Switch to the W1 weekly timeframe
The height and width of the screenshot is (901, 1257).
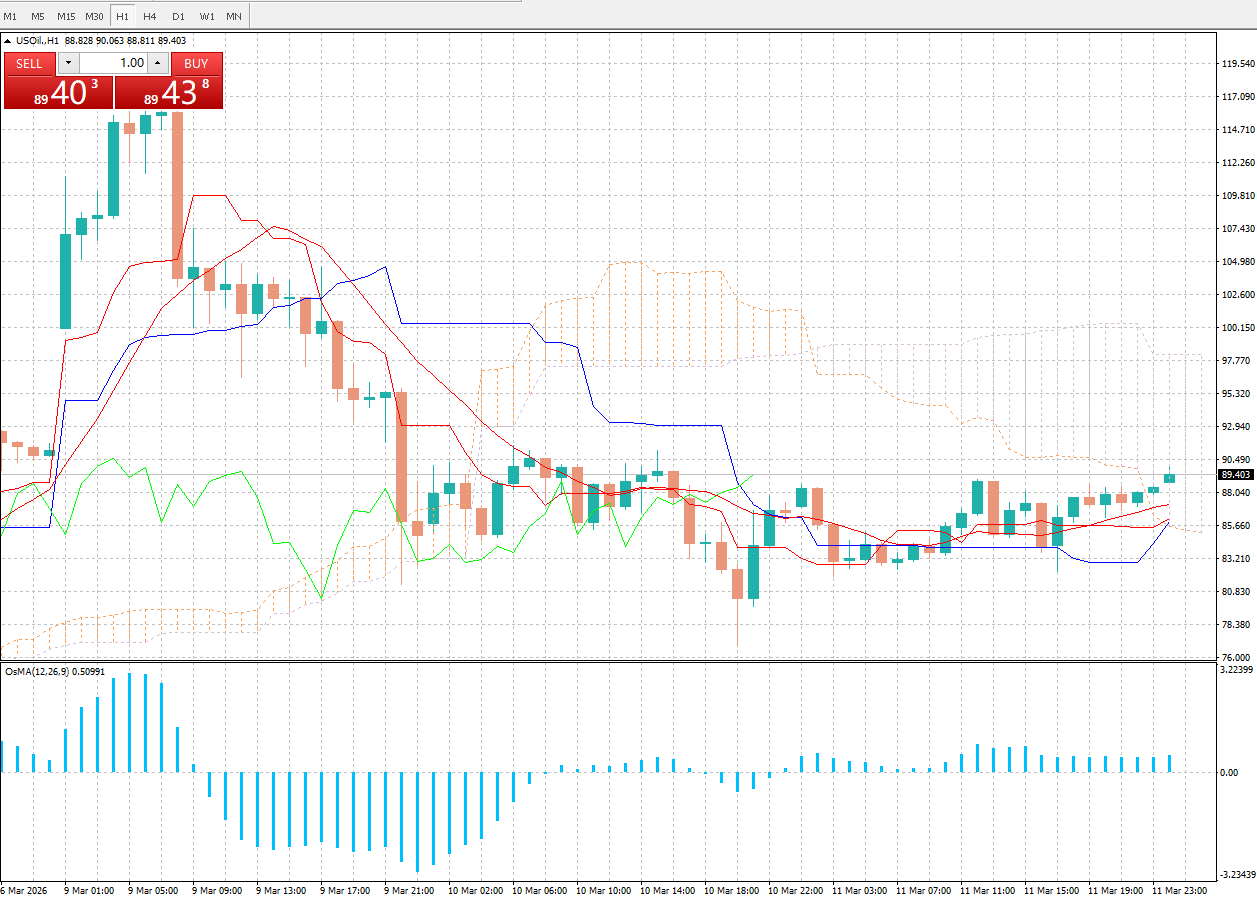pos(206,16)
